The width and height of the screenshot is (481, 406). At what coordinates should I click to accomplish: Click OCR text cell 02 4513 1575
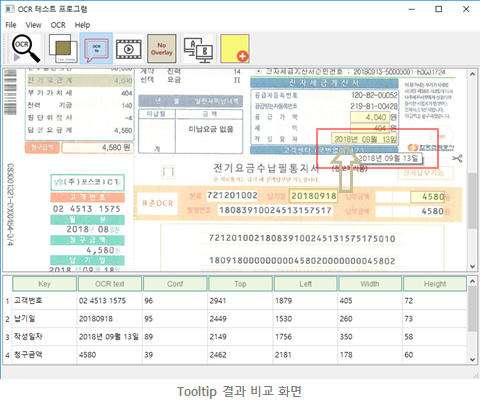point(110,301)
